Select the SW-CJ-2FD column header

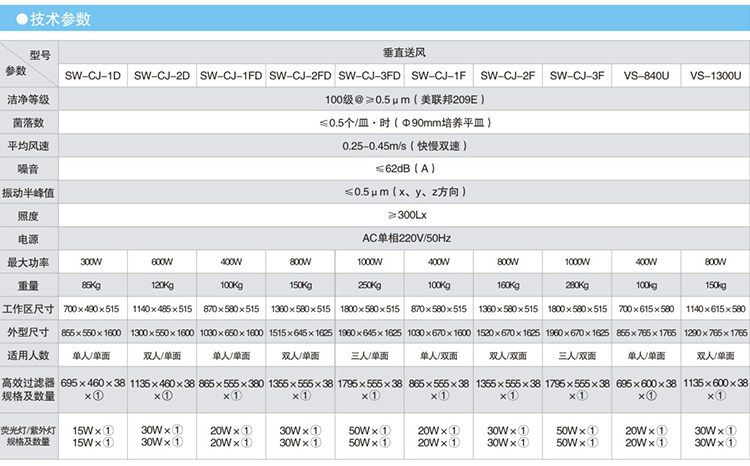(x=300, y=76)
